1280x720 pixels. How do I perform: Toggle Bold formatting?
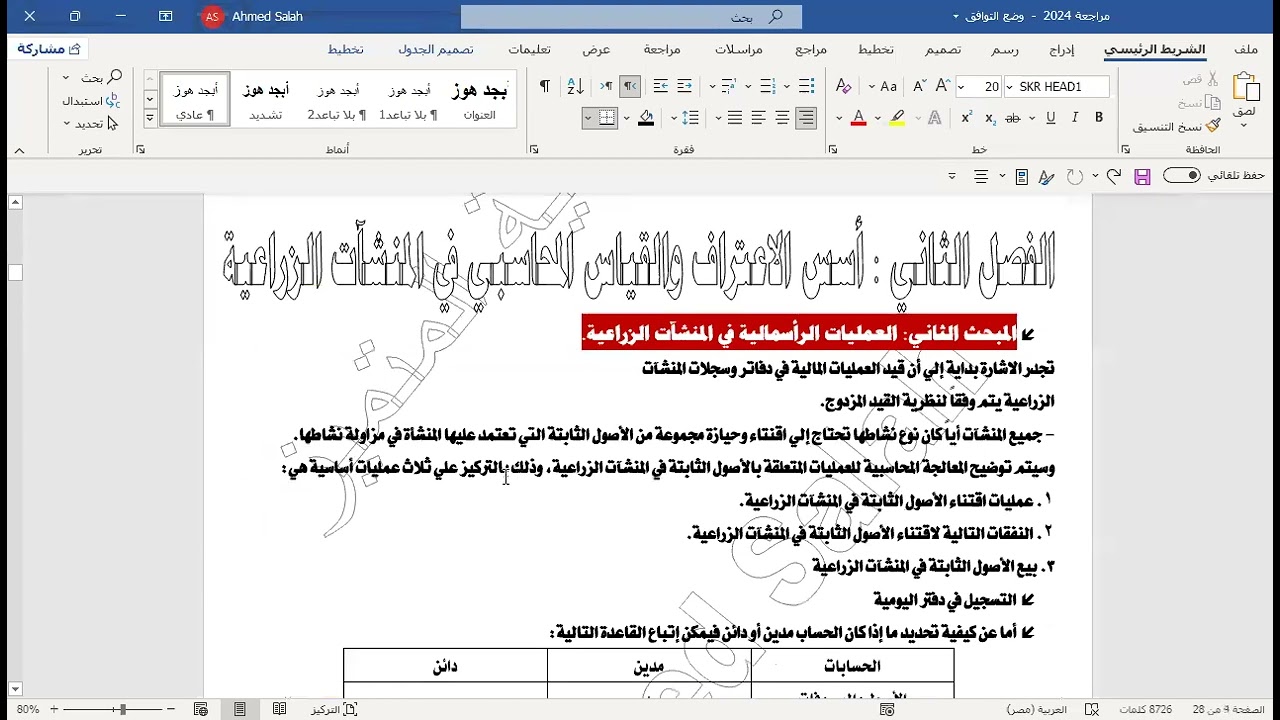[1099, 118]
